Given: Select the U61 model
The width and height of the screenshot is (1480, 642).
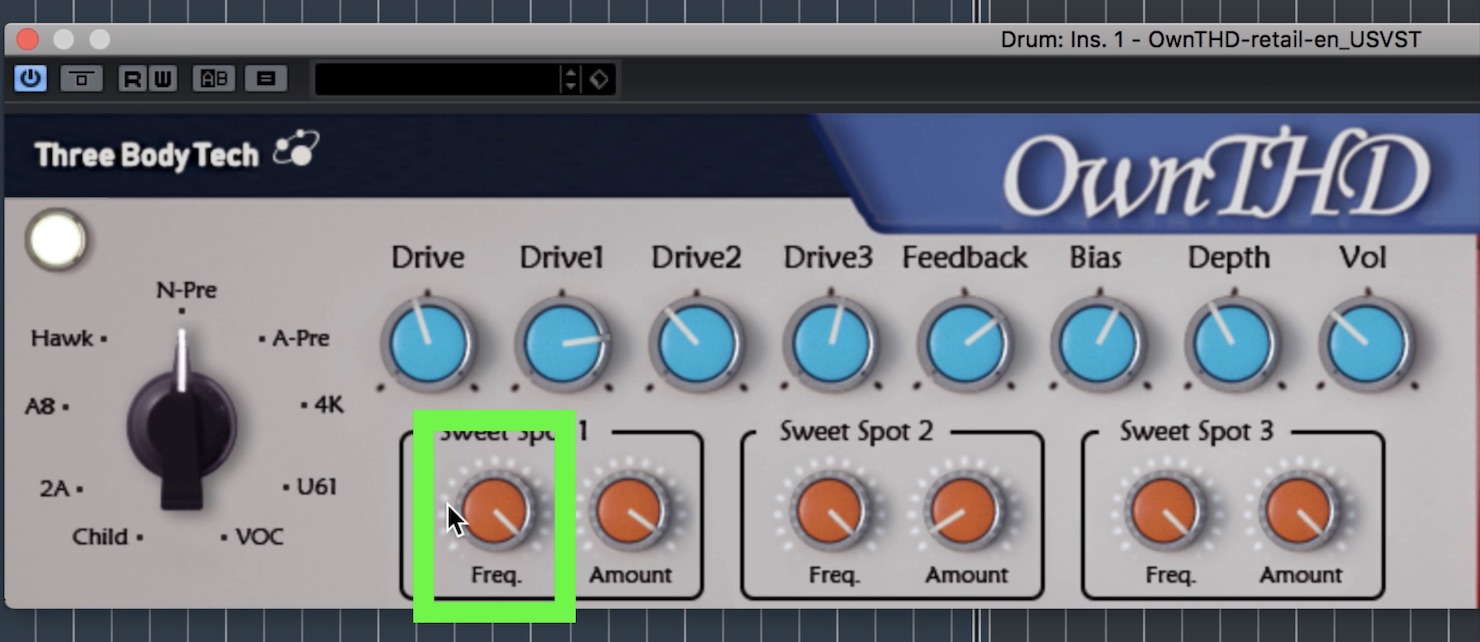Looking at the screenshot, I should click(316, 487).
